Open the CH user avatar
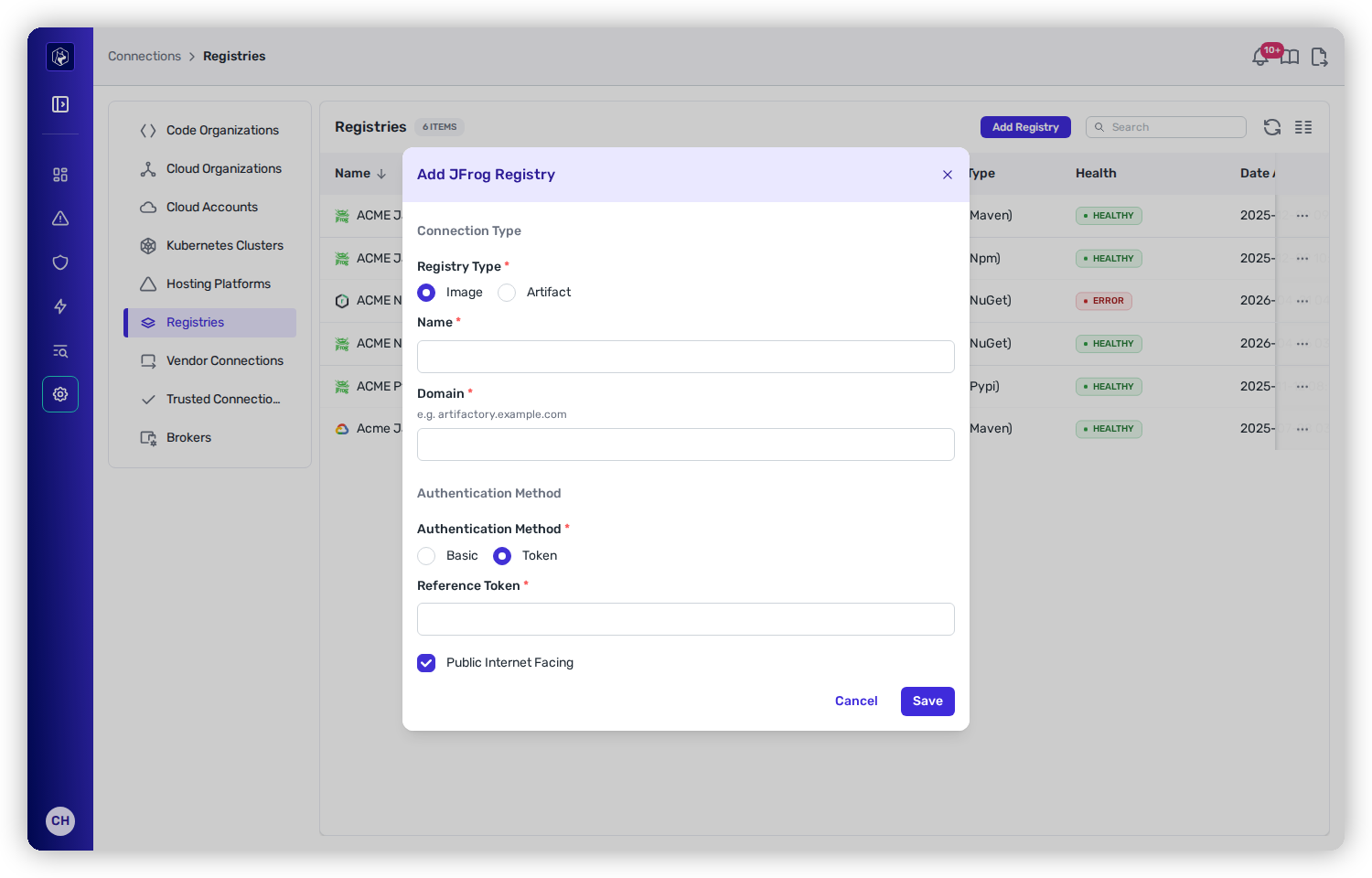Viewport: 1372px width, 878px height. (60, 820)
